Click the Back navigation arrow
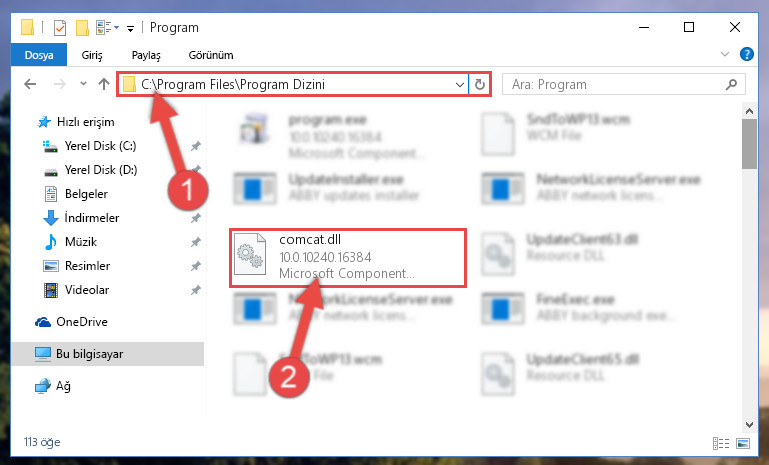Image resolution: width=769 pixels, height=465 pixels. pos(30,84)
